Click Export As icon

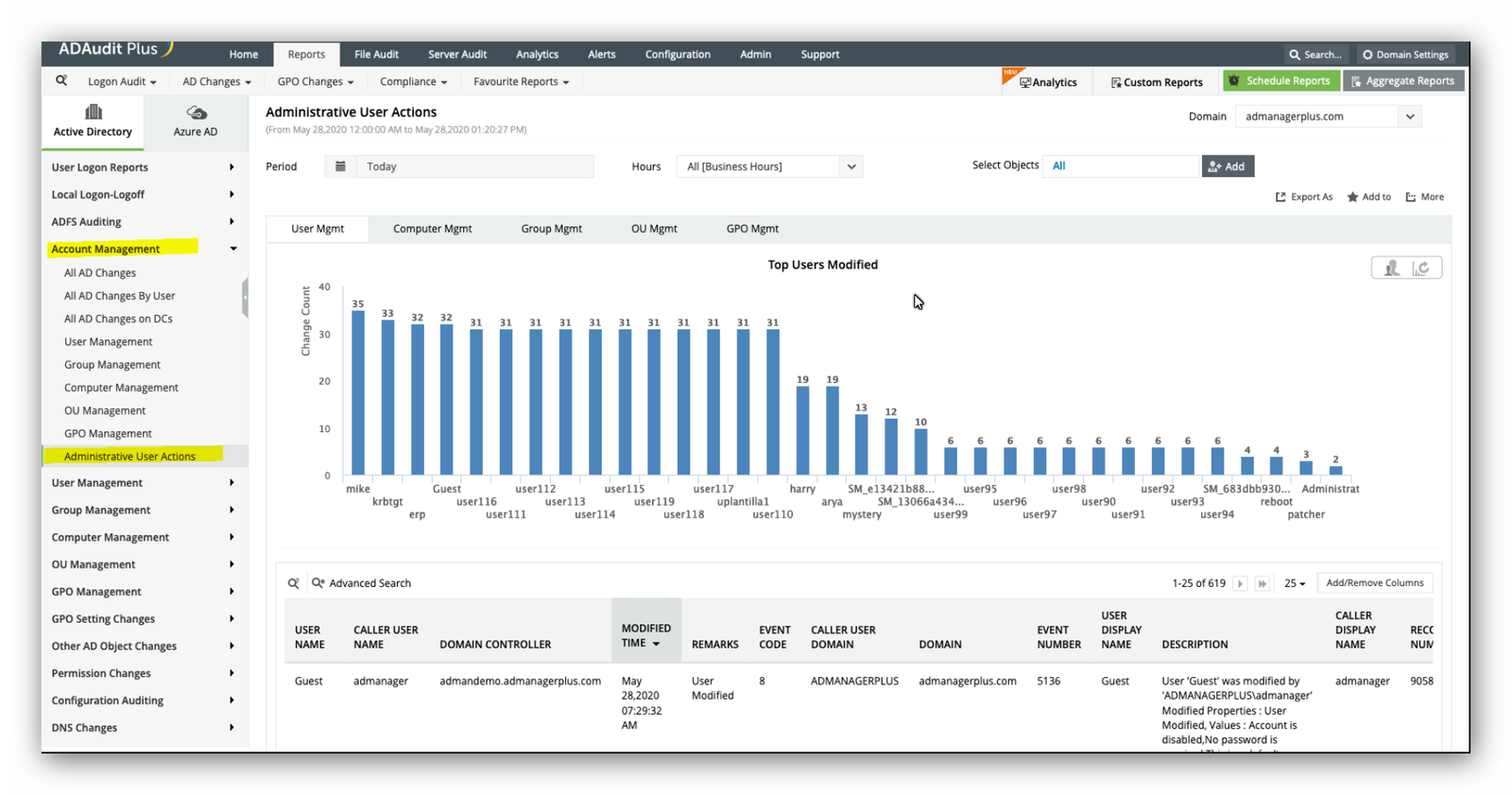coord(1280,197)
